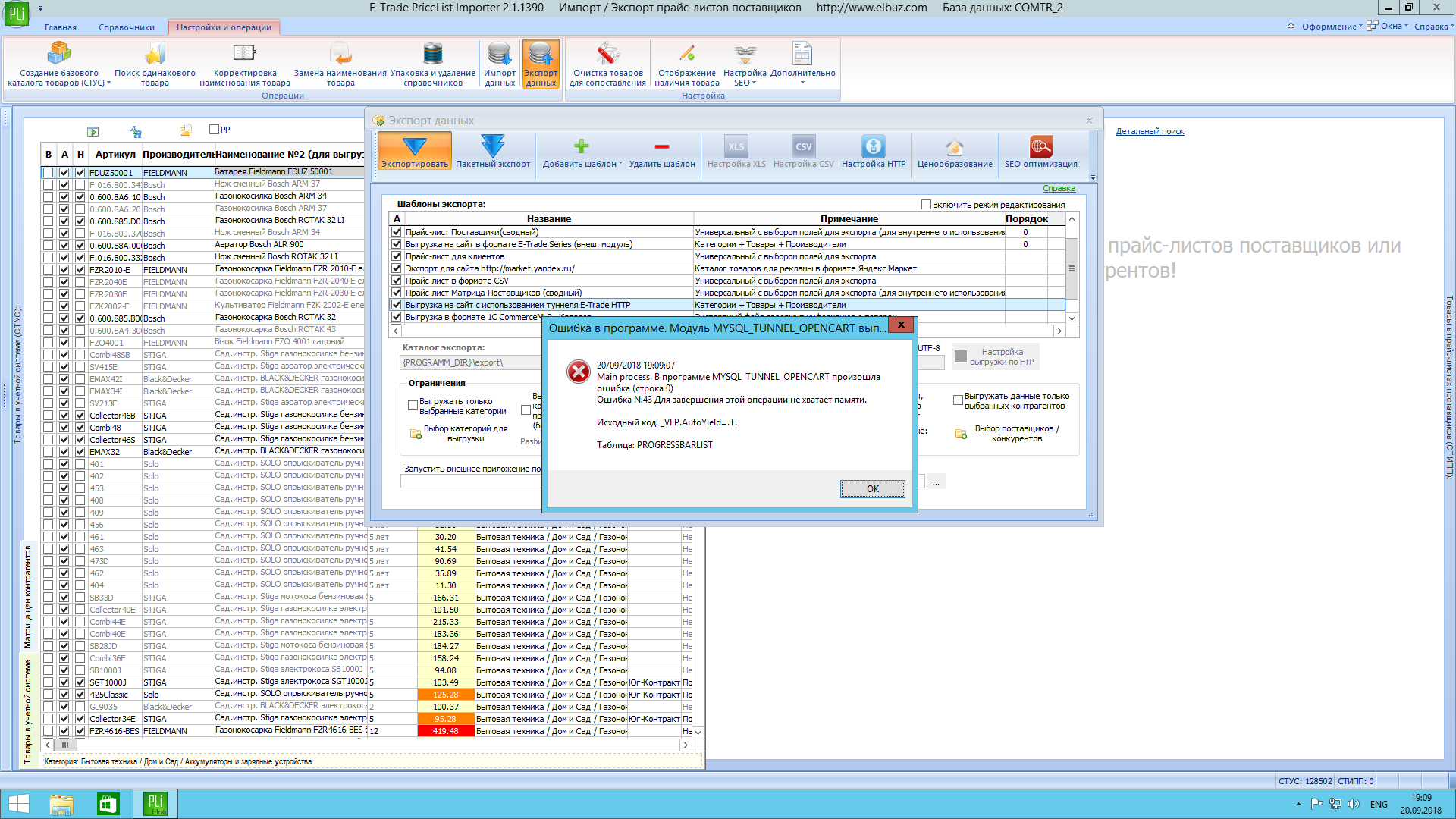This screenshot has width=1456, height=819.
Task: Click the volume icon in the system tray
Action: click(1354, 804)
